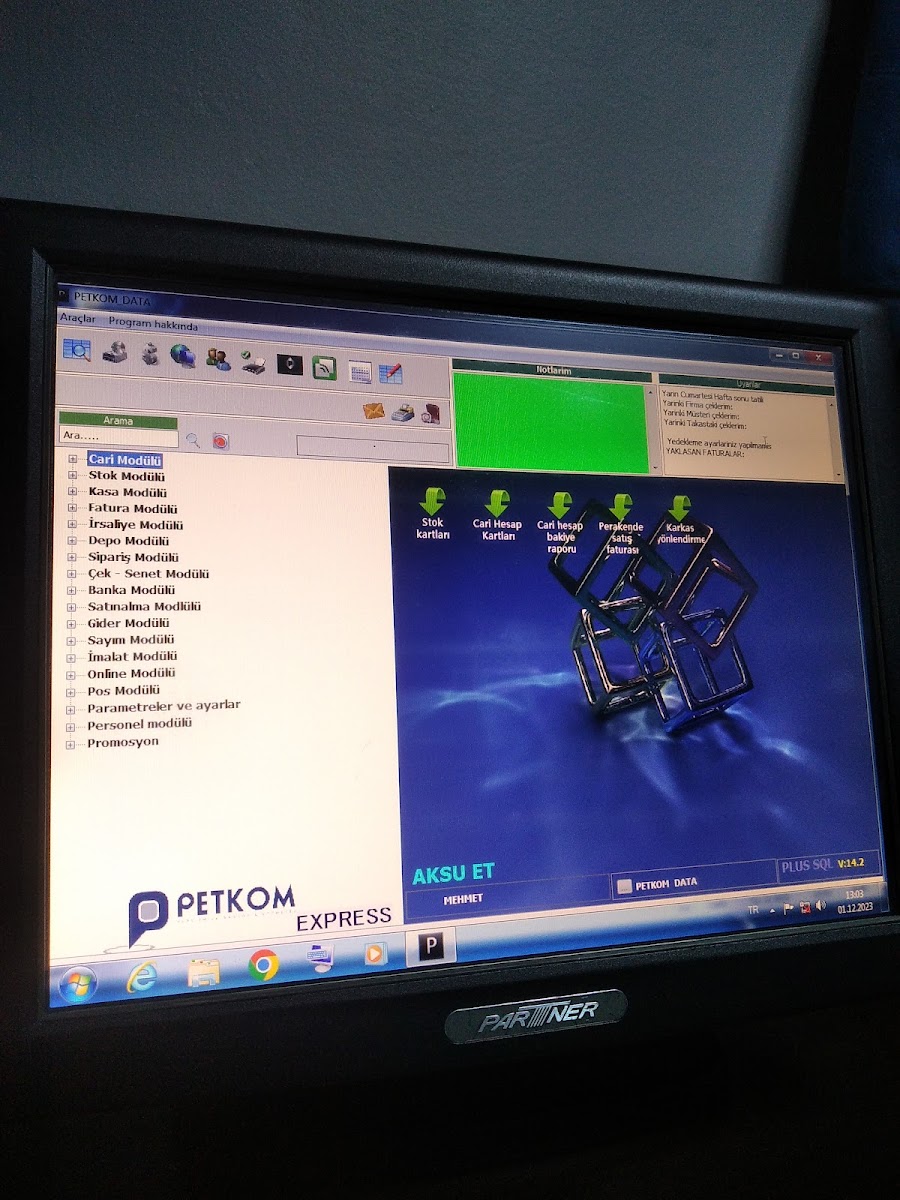Expand the İrsaliye Modülü tree node
Viewport: 900px width, 1200px height.
(72, 525)
